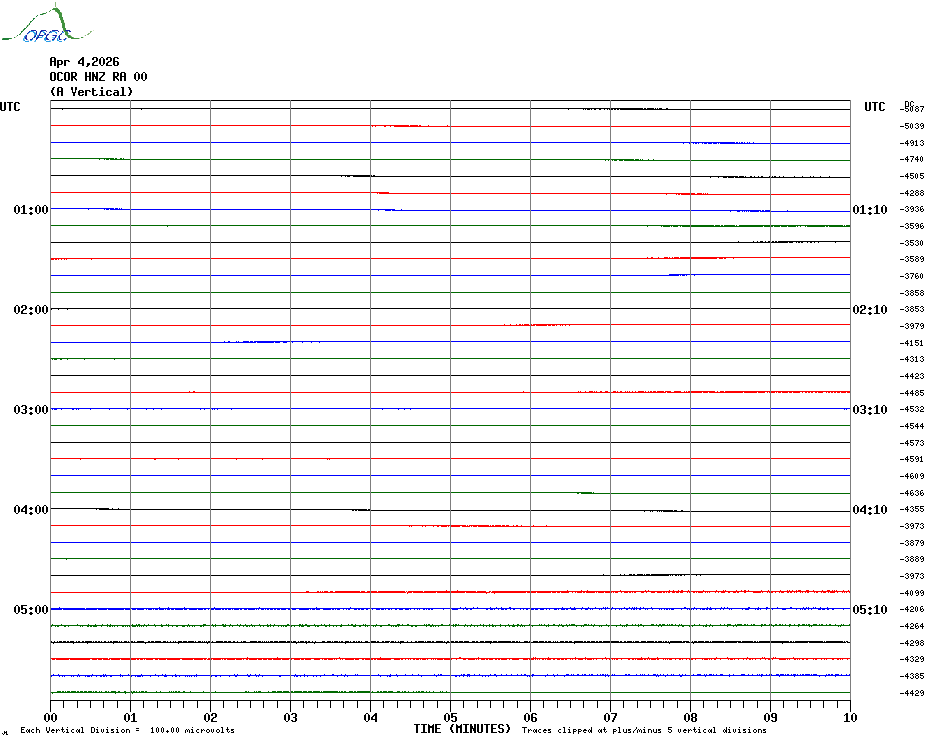Viewport: 930px width, 744px height.
Task: Click the 04:10 time label on right
Action: point(869,510)
